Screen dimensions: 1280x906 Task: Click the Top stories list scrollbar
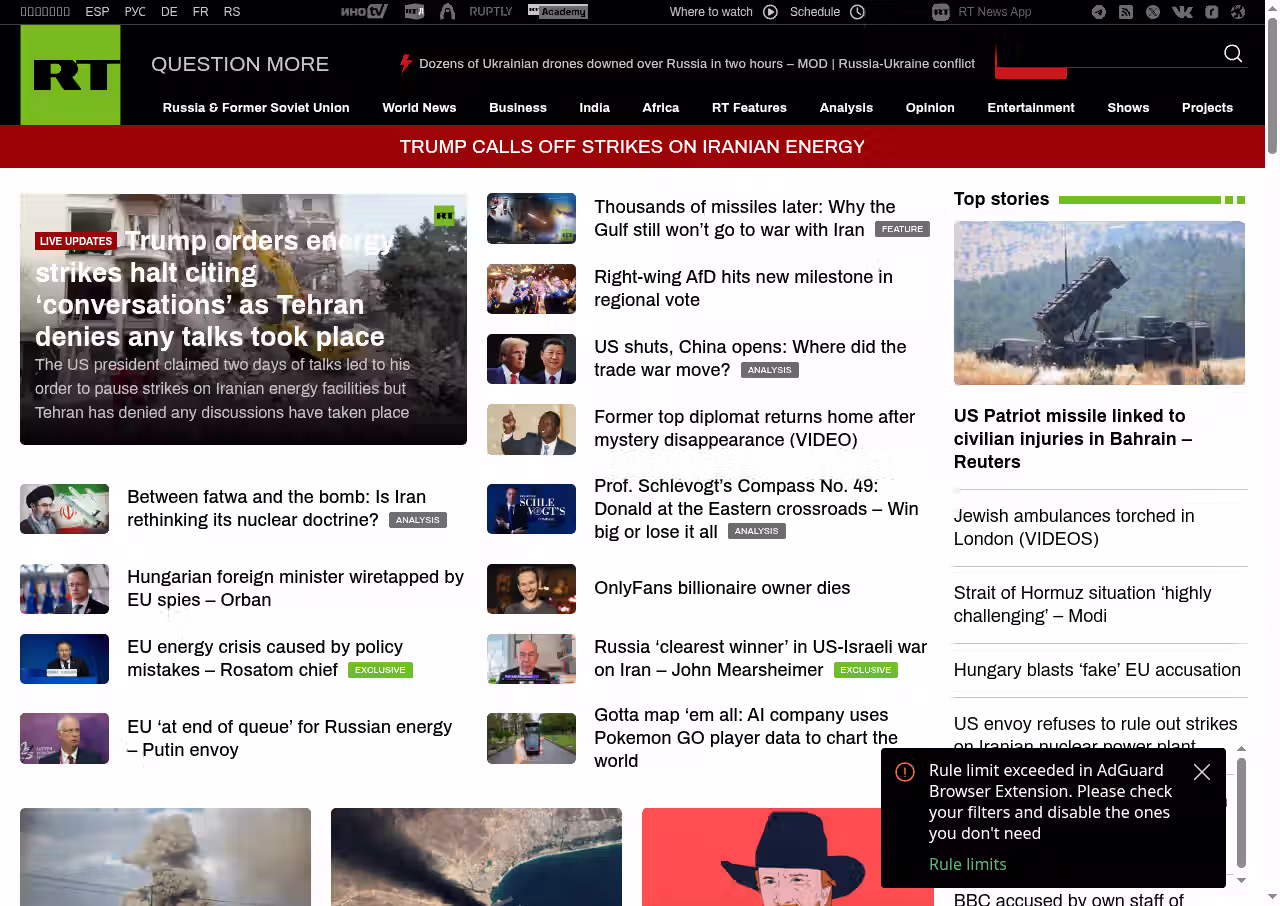1241,812
